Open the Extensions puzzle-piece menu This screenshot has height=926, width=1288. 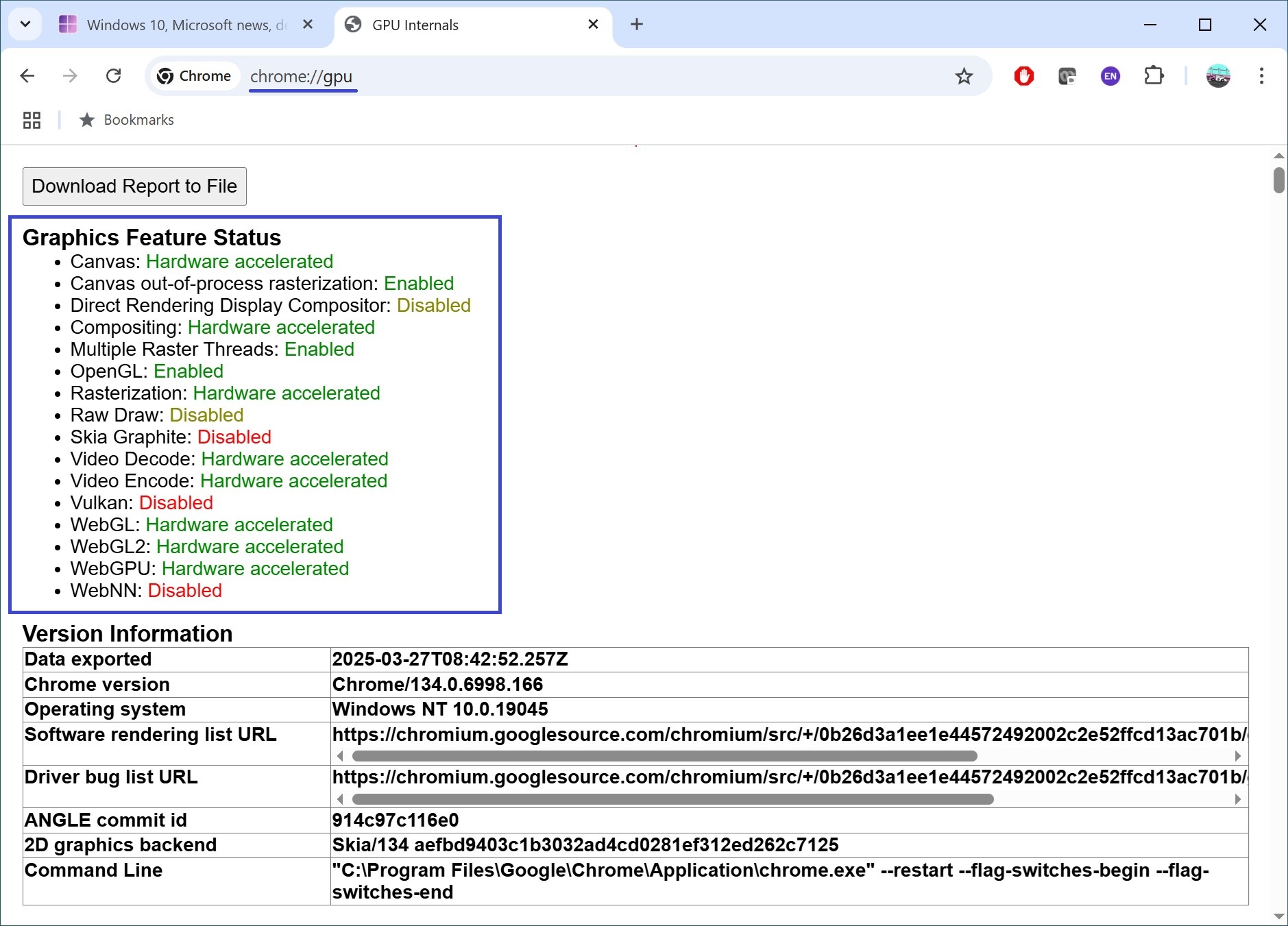1154,76
